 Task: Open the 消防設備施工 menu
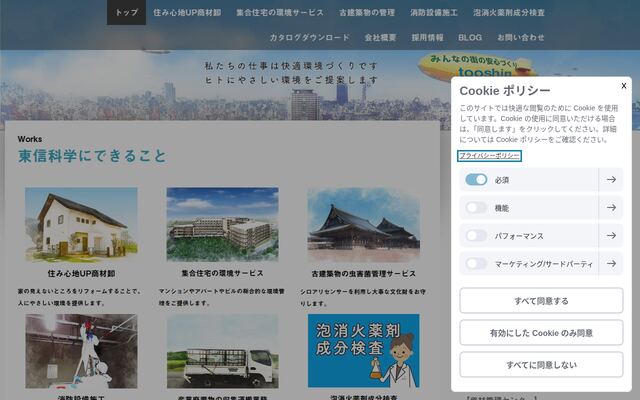434,13
